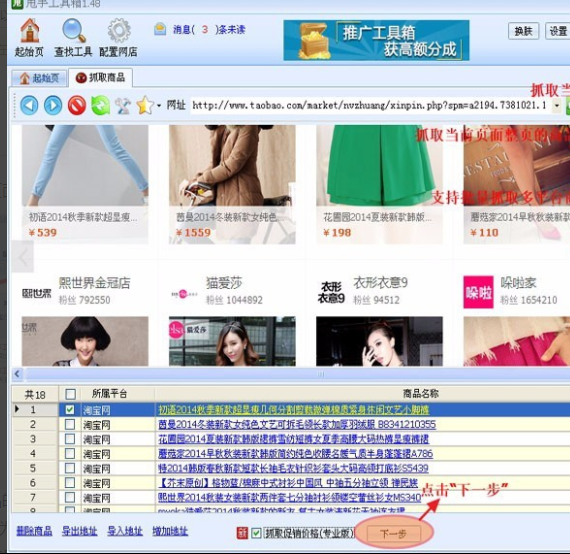Check the checkbox in row 2
This screenshot has height=554, width=570.
coord(70,424)
